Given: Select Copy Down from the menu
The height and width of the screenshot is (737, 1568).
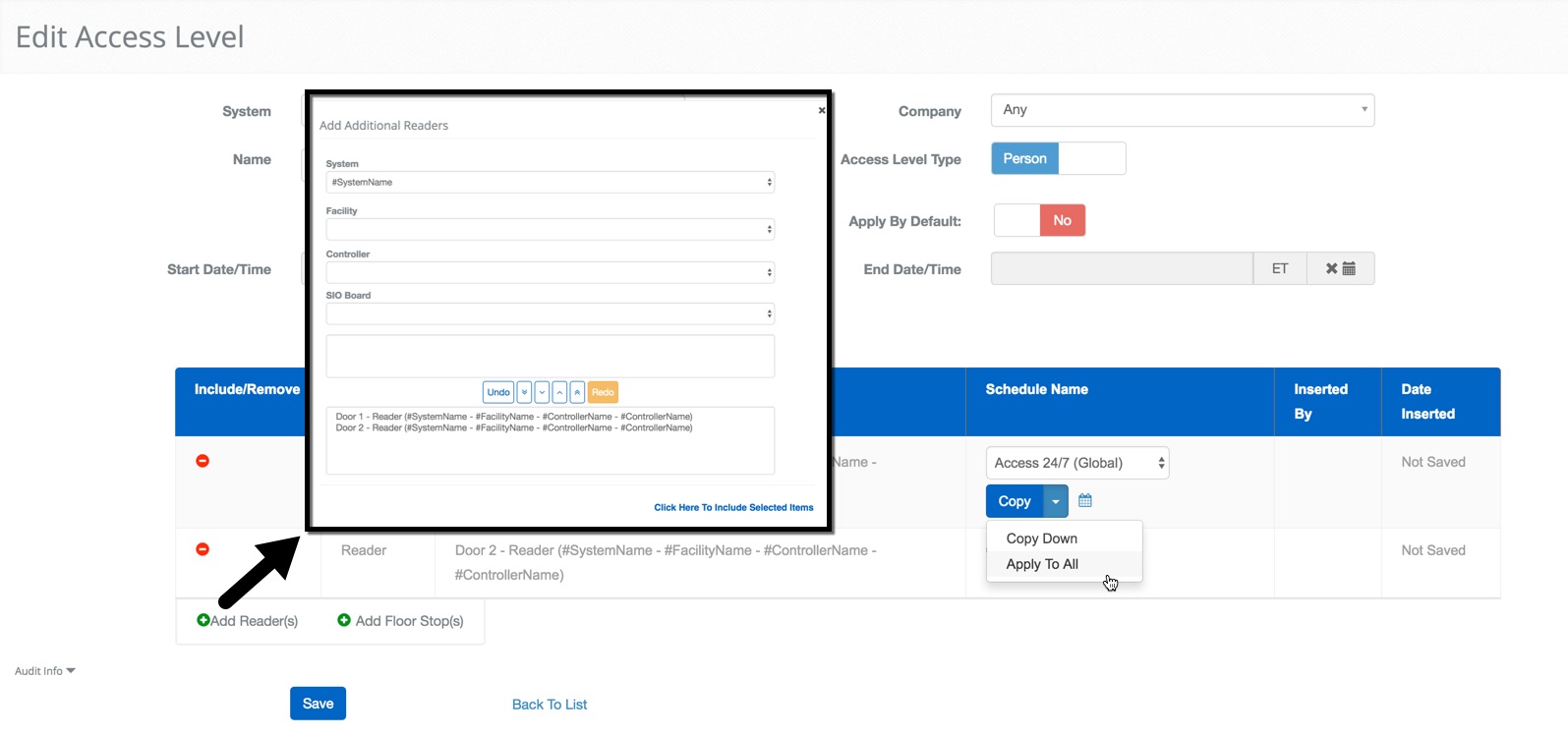Looking at the screenshot, I should coord(1041,539).
